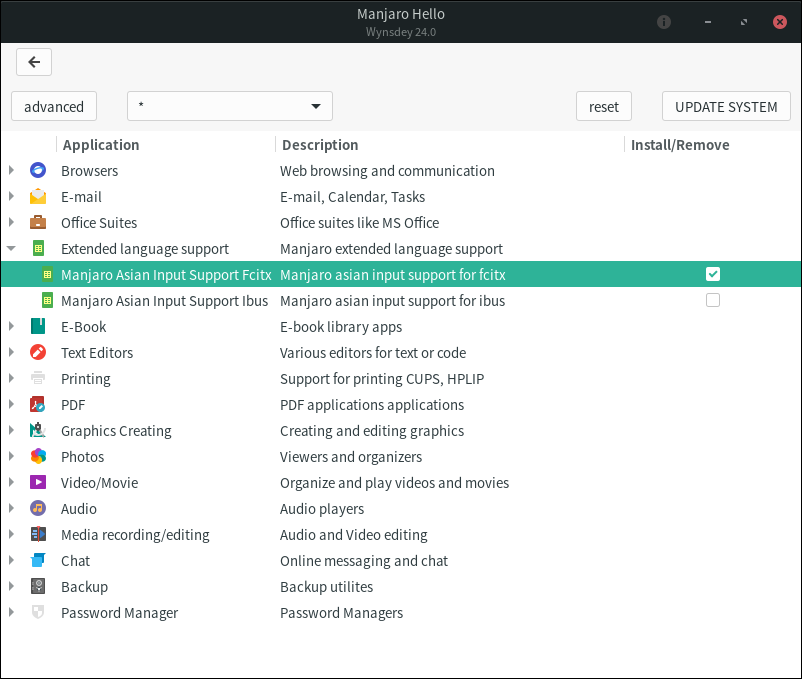Click the Text Editors pencil icon

[x=38, y=352]
